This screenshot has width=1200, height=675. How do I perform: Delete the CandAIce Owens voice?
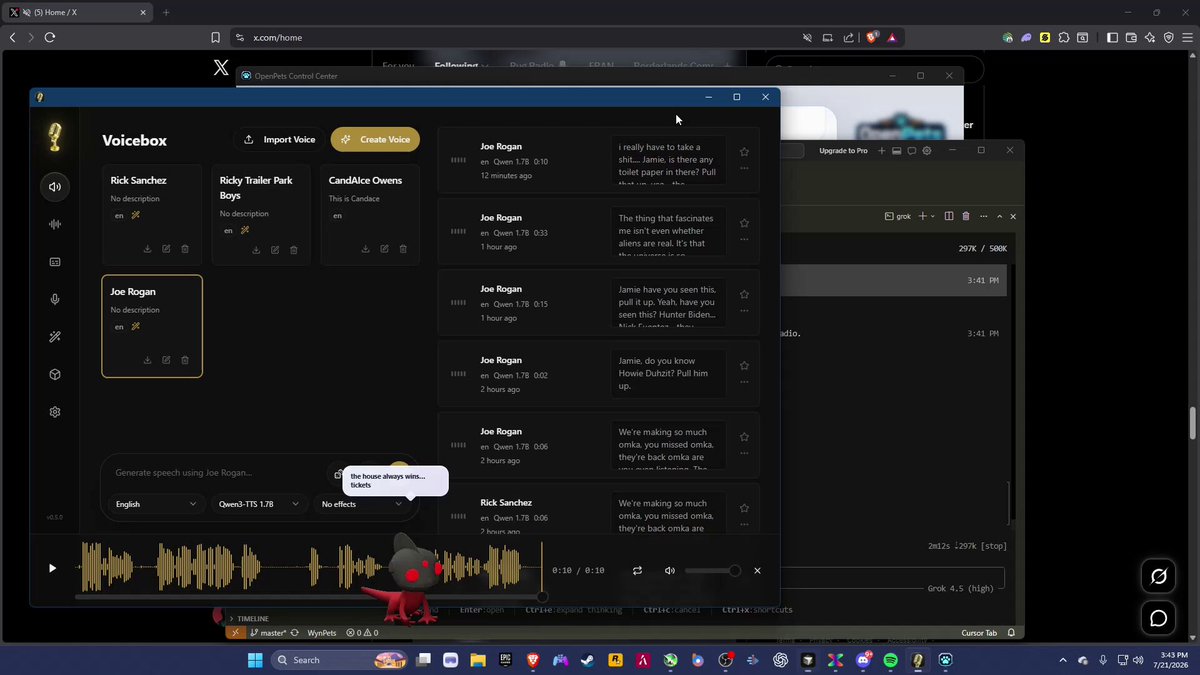point(403,249)
